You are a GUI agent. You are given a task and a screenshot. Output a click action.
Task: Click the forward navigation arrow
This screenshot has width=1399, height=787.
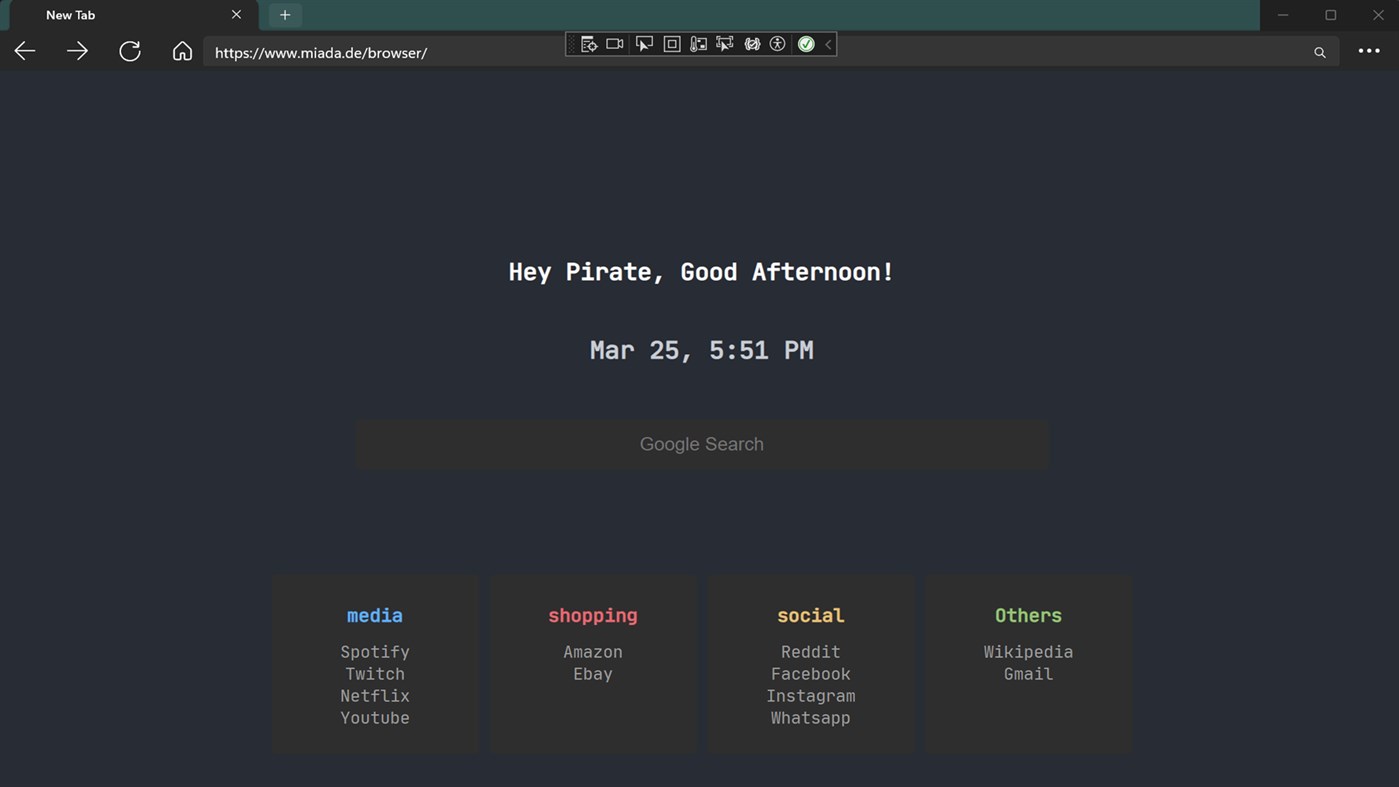click(77, 51)
